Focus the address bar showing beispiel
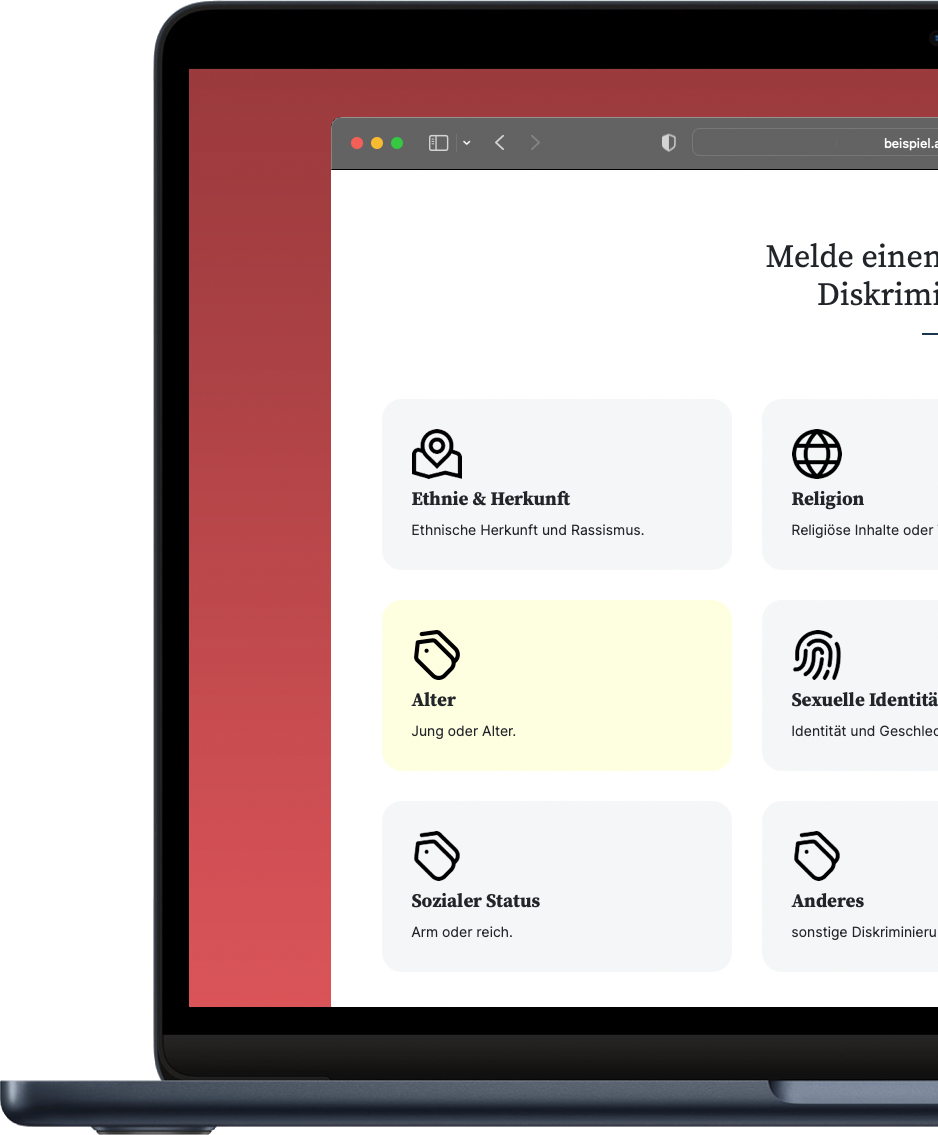938x1135 pixels. coord(815,143)
